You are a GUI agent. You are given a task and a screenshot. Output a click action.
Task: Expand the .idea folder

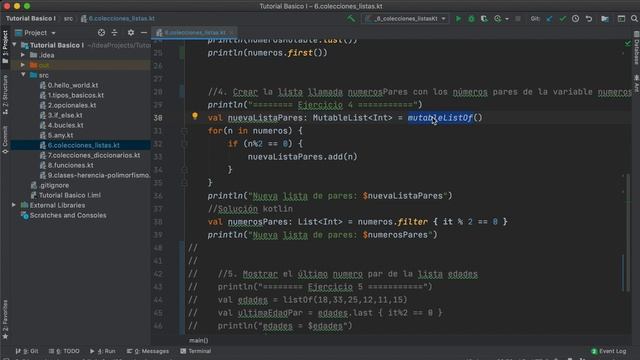tap(23, 55)
